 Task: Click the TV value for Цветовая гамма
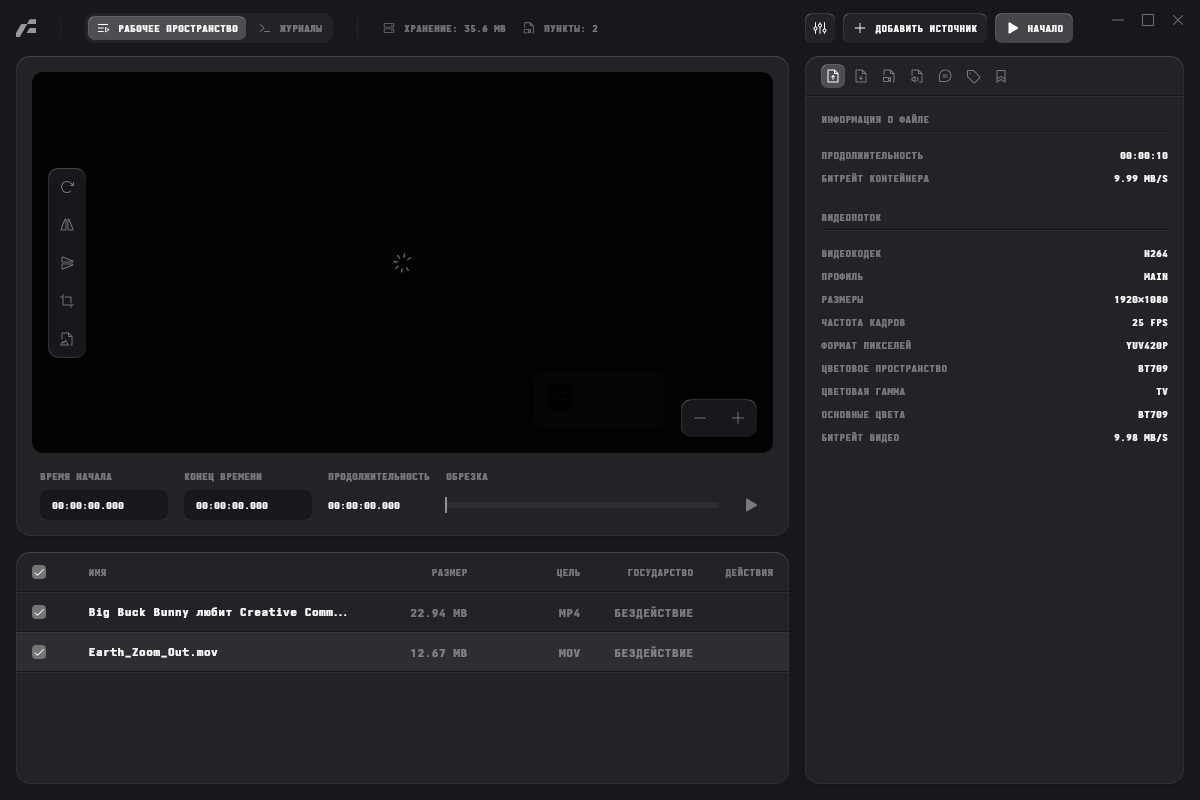tap(1162, 392)
